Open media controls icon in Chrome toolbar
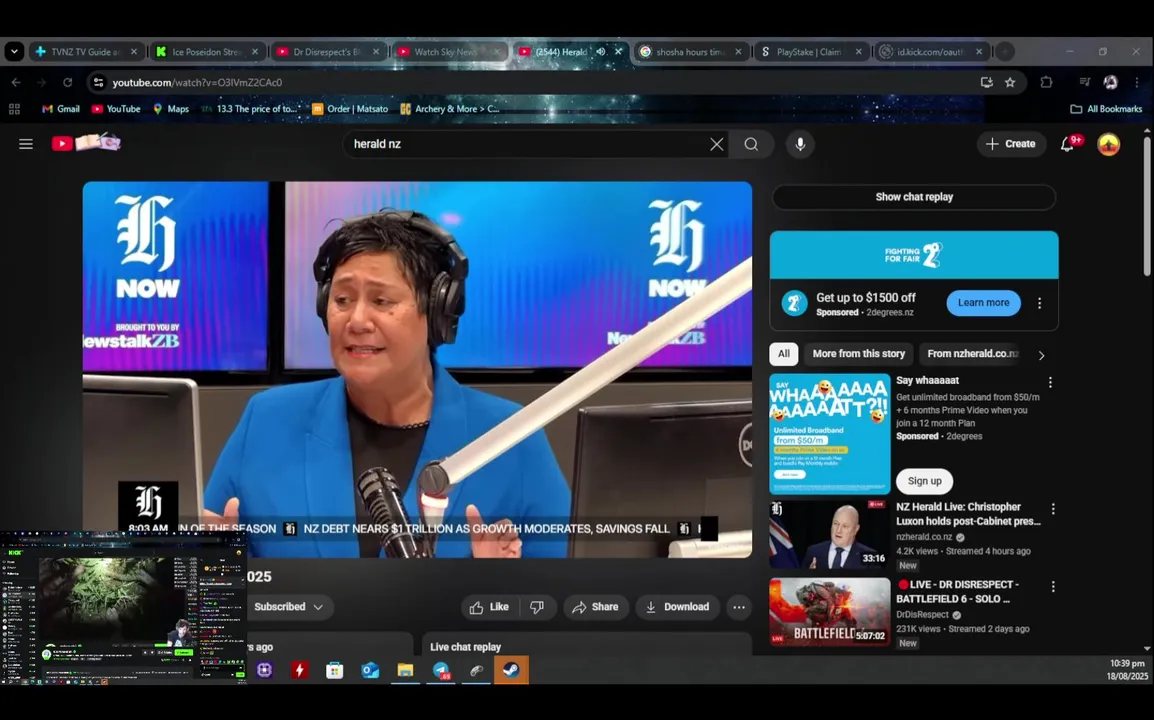The width and height of the screenshot is (1154, 720). point(1084,82)
